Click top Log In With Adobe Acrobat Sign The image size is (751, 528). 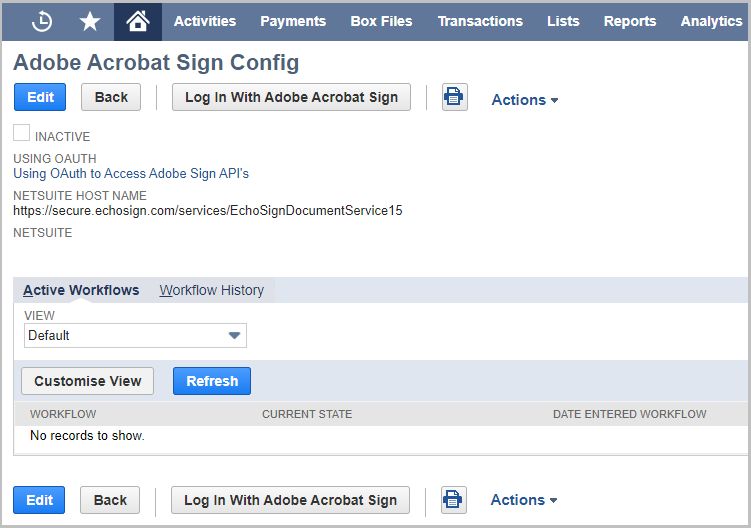click(291, 97)
